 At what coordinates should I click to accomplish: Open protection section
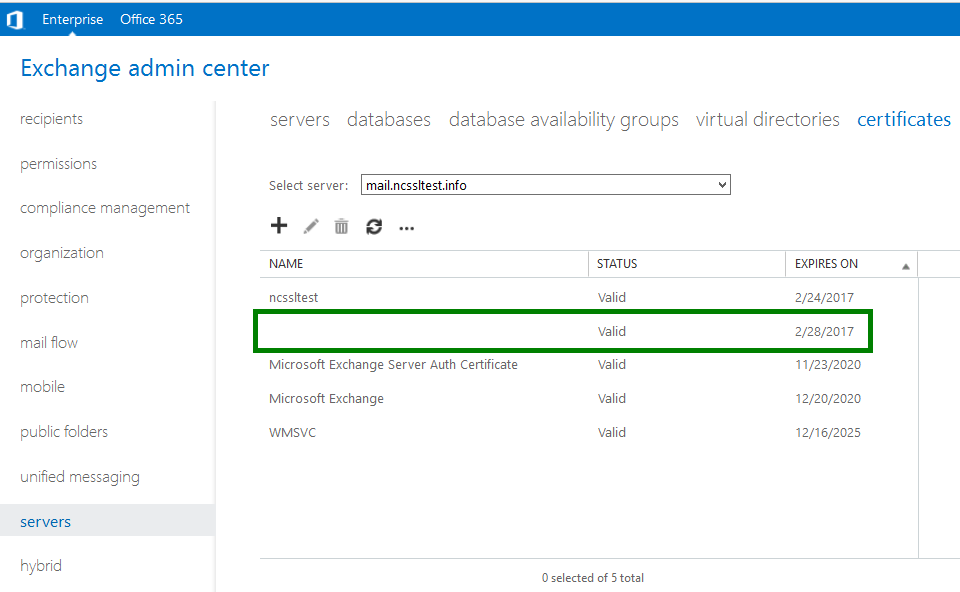pos(54,298)
